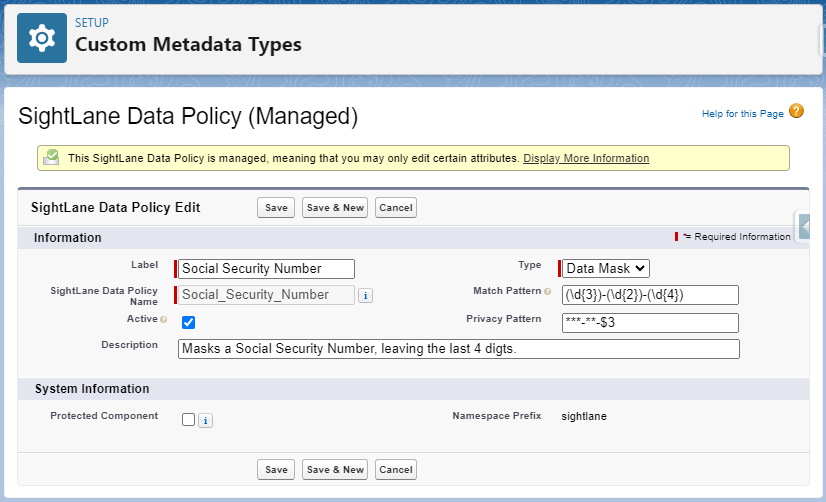
Task: Uncheck the Active checkbox
Action: (188, 322)
